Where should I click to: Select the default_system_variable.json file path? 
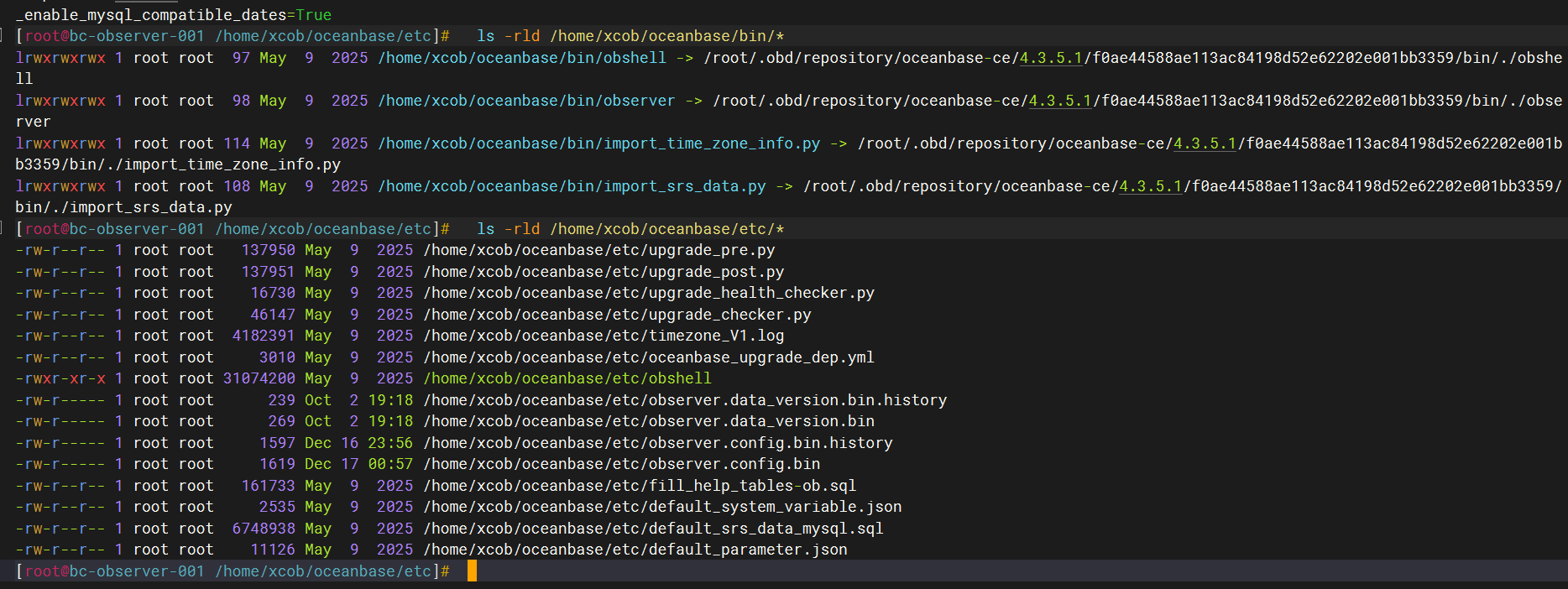coord(662,507)
